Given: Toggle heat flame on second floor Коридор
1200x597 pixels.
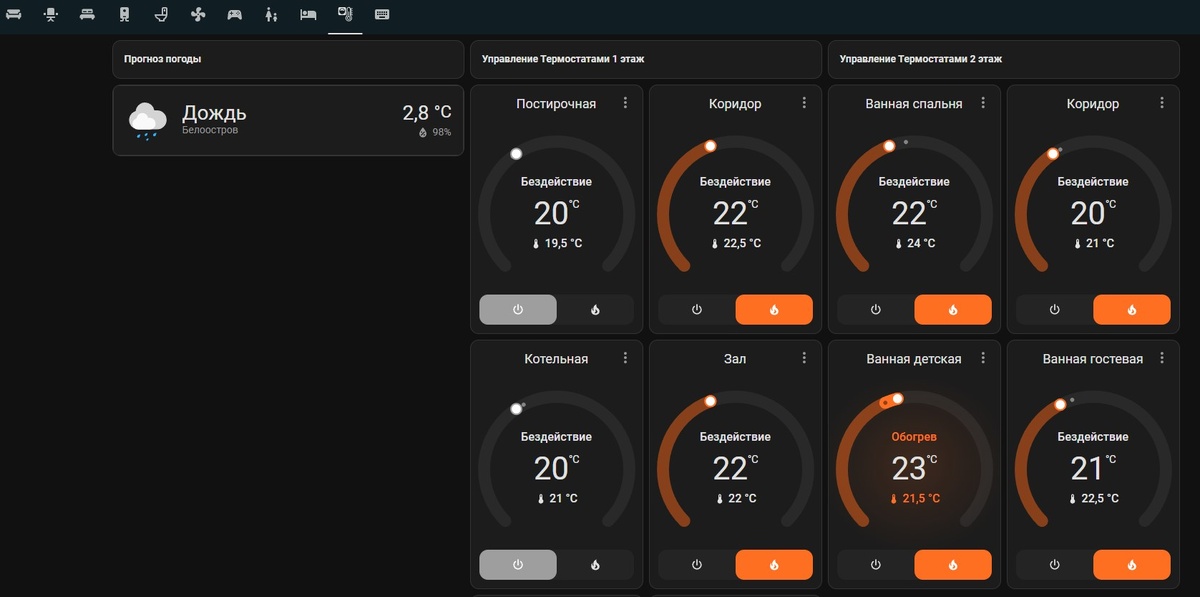Looking at the screenshot, I should tap(1132, 310).
